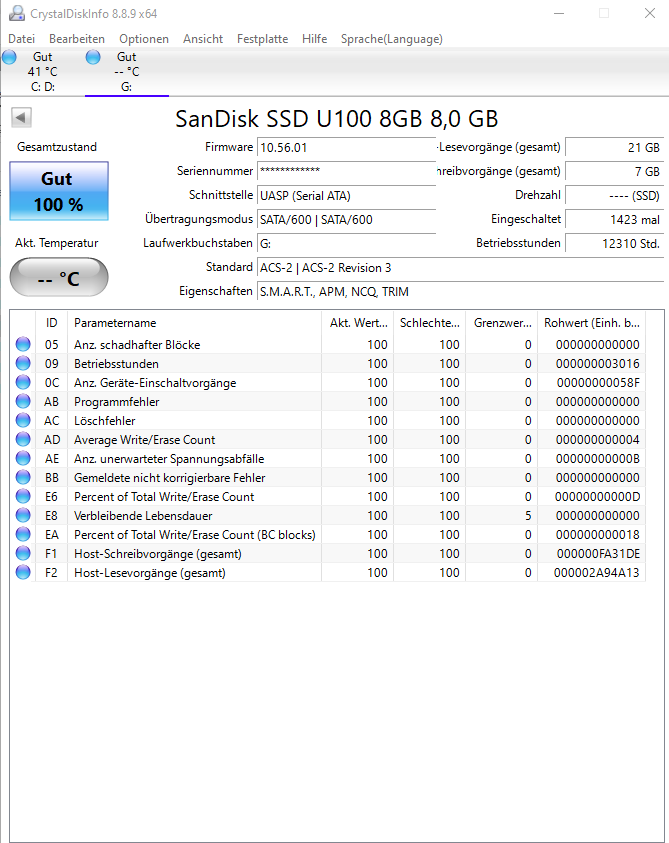
Task: Close the CrystalDiskInfo window
Action: [650, 13]
